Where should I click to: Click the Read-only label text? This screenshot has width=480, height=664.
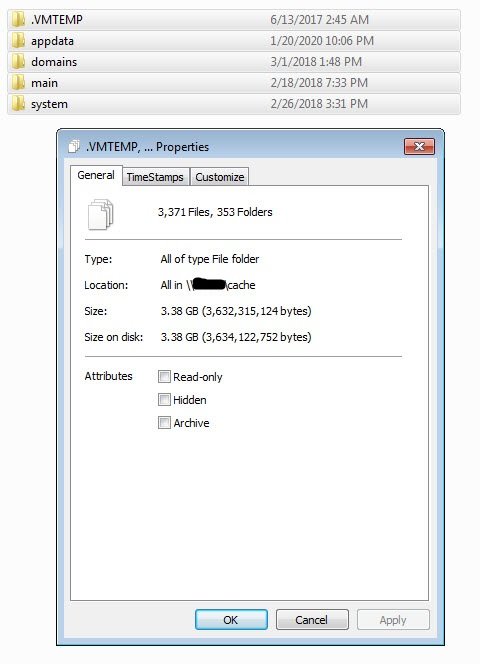click(x=198, y=377)
